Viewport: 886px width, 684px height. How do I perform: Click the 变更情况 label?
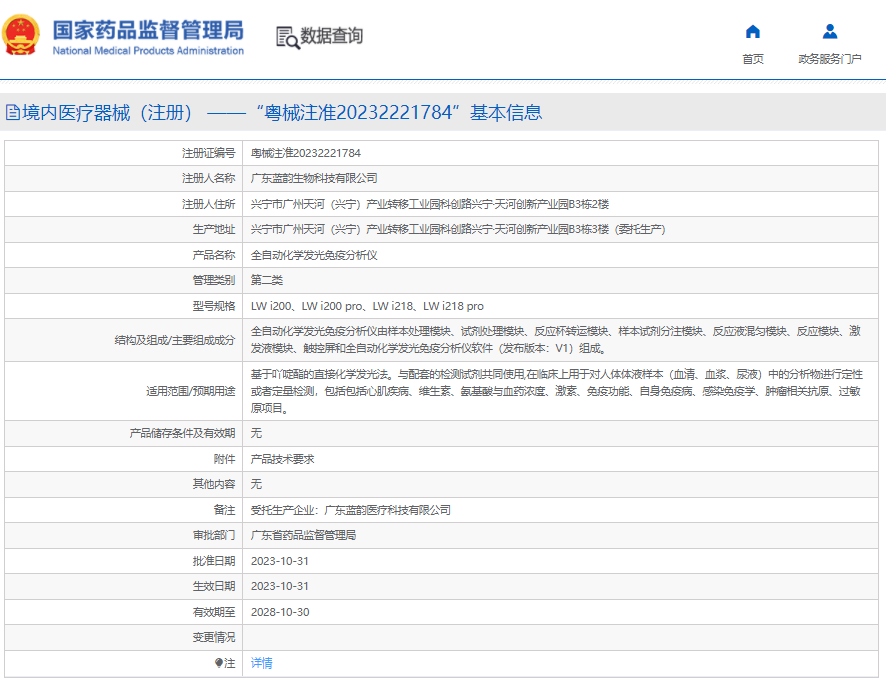coord(214,637)
